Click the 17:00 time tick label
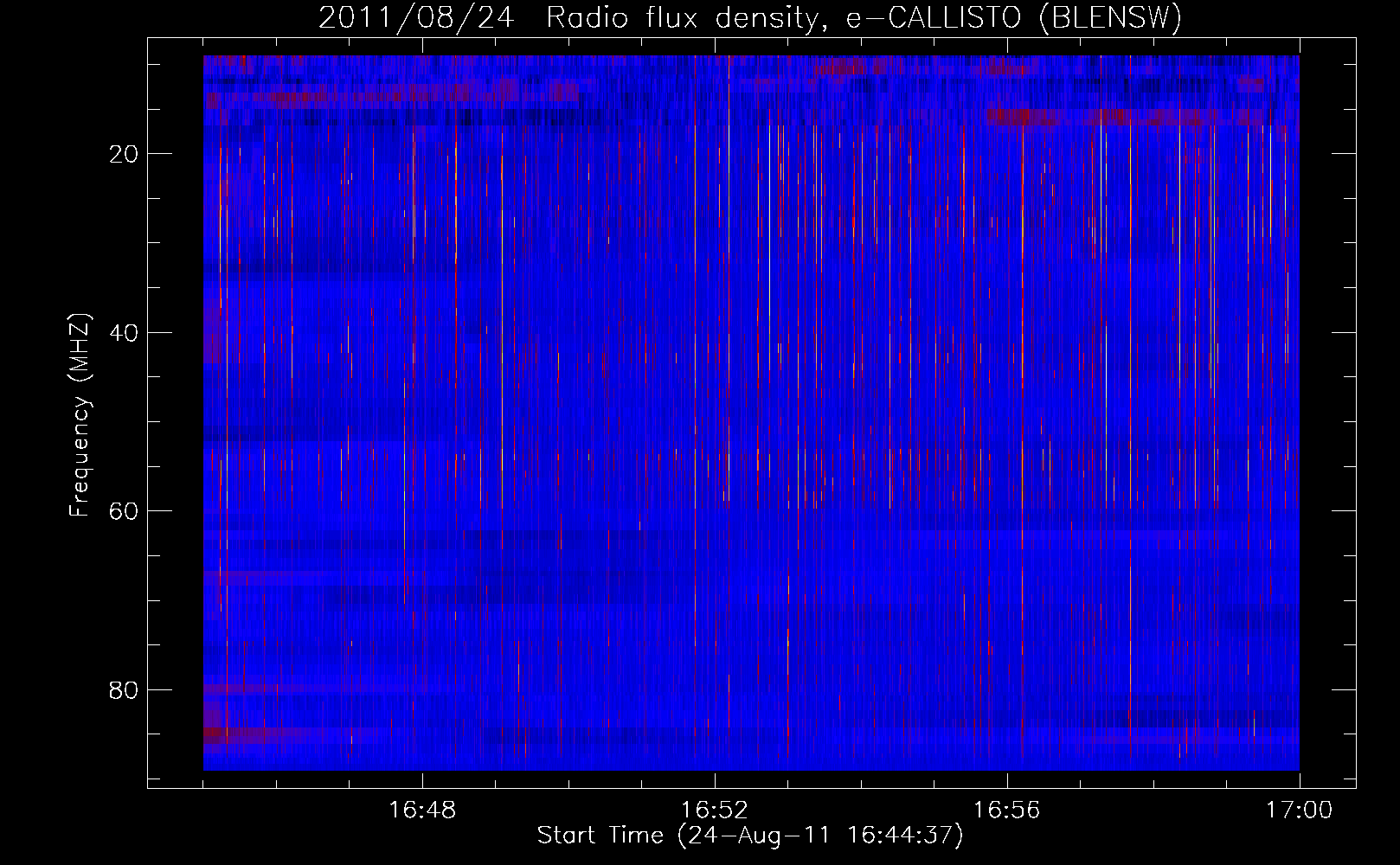This screenshot has height=865, width=1400. pos(1300,811)
